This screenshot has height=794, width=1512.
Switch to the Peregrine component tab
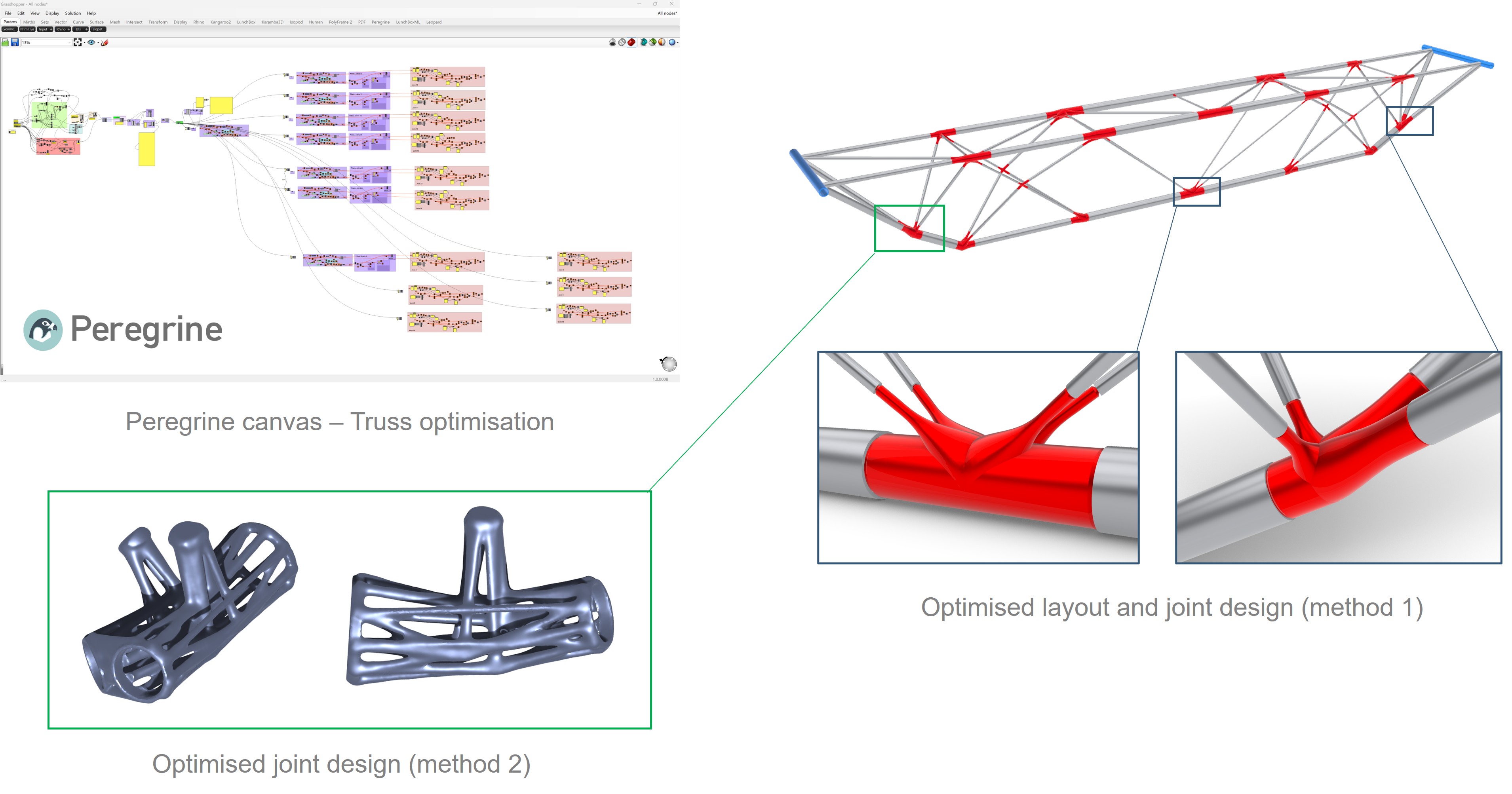pos(380,22)
